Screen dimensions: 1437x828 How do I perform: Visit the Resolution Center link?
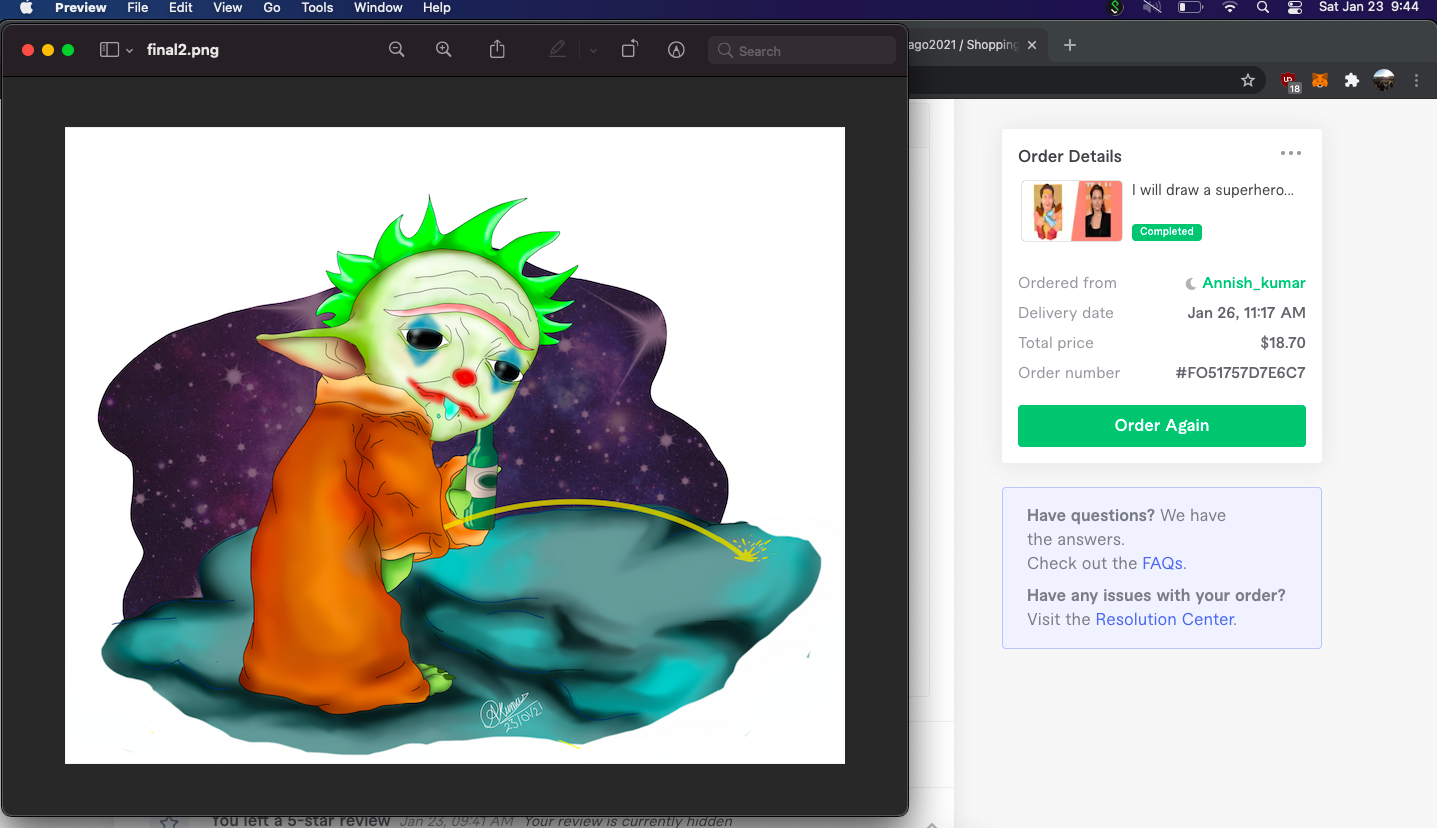tap(1165, 619)
